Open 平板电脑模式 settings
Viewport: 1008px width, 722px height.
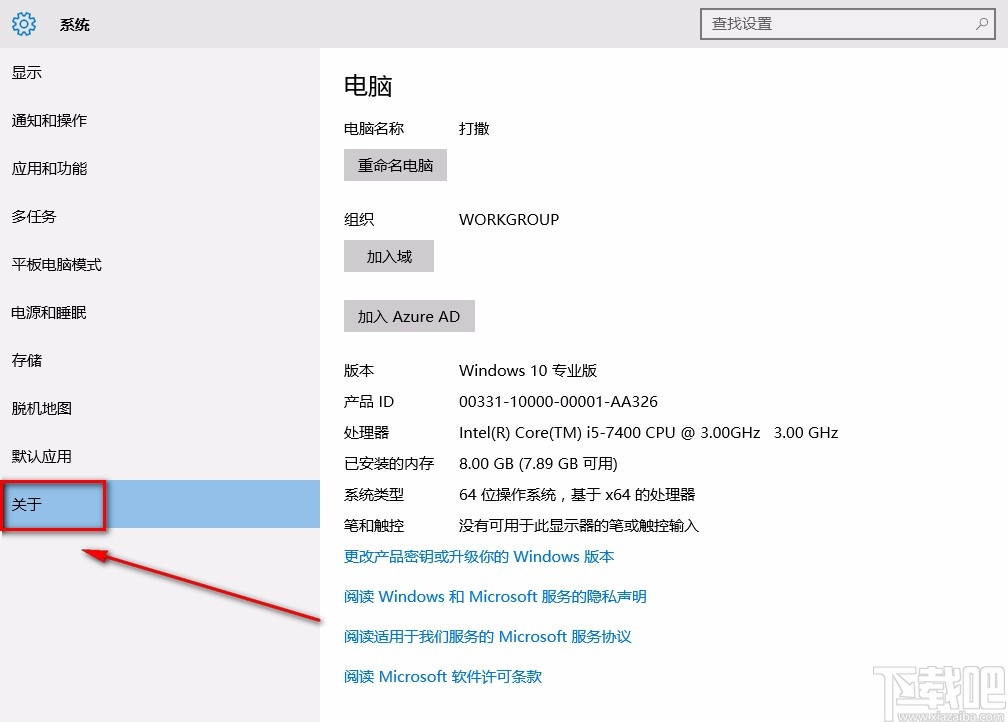coord(55,264)
